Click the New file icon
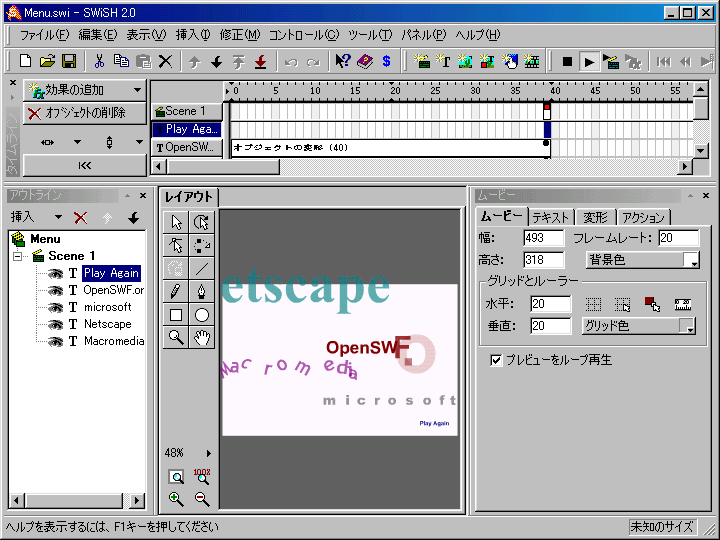This screenshot has height=540, width=720. tap(25, 61)
